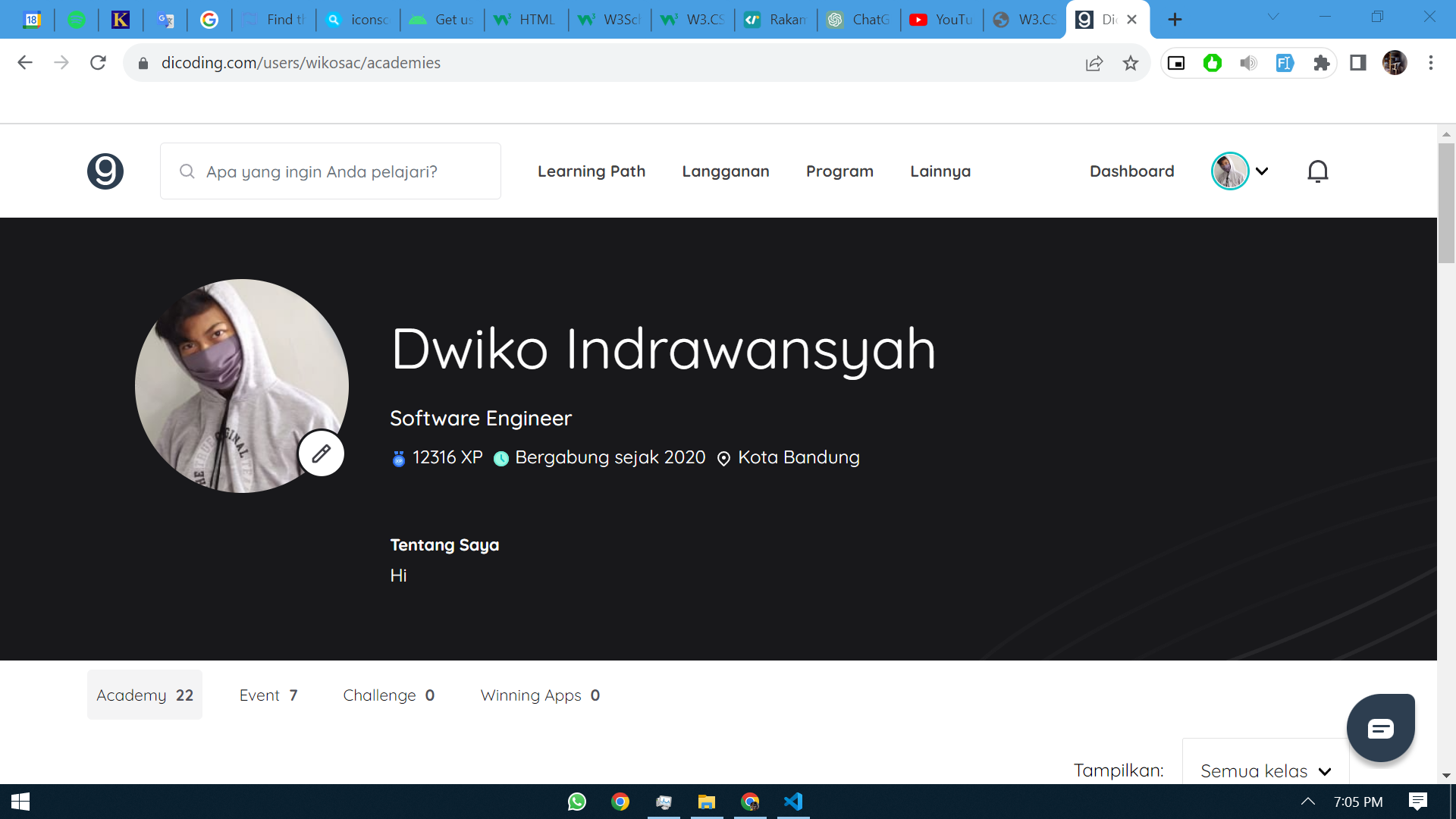Screen dimensions: 1456x819
Task: Launch VS Code from the taskbar
Action: pyautogui.click(x=793, y=802)
